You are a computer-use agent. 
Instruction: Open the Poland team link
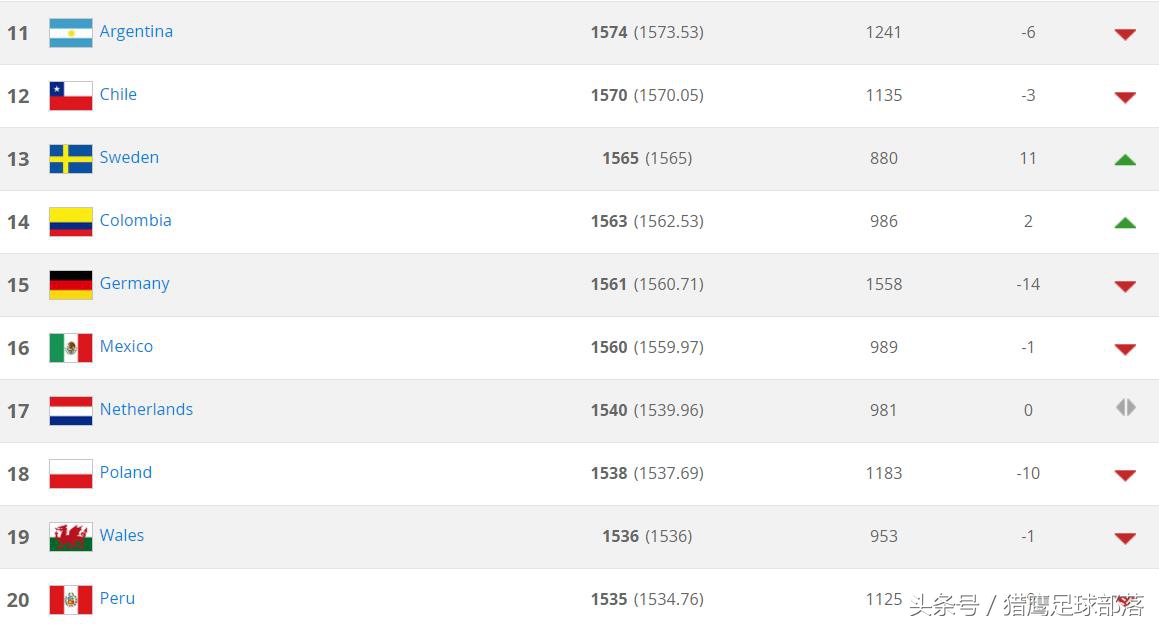[x=126, y=472]
